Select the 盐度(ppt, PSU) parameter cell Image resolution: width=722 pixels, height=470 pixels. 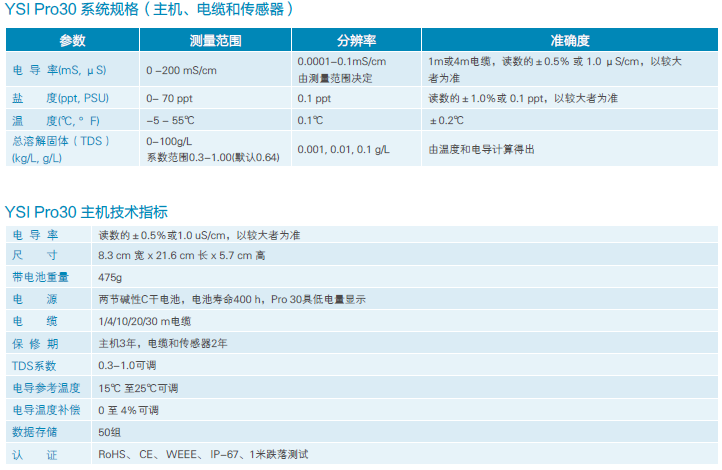(x=59, y=98)
